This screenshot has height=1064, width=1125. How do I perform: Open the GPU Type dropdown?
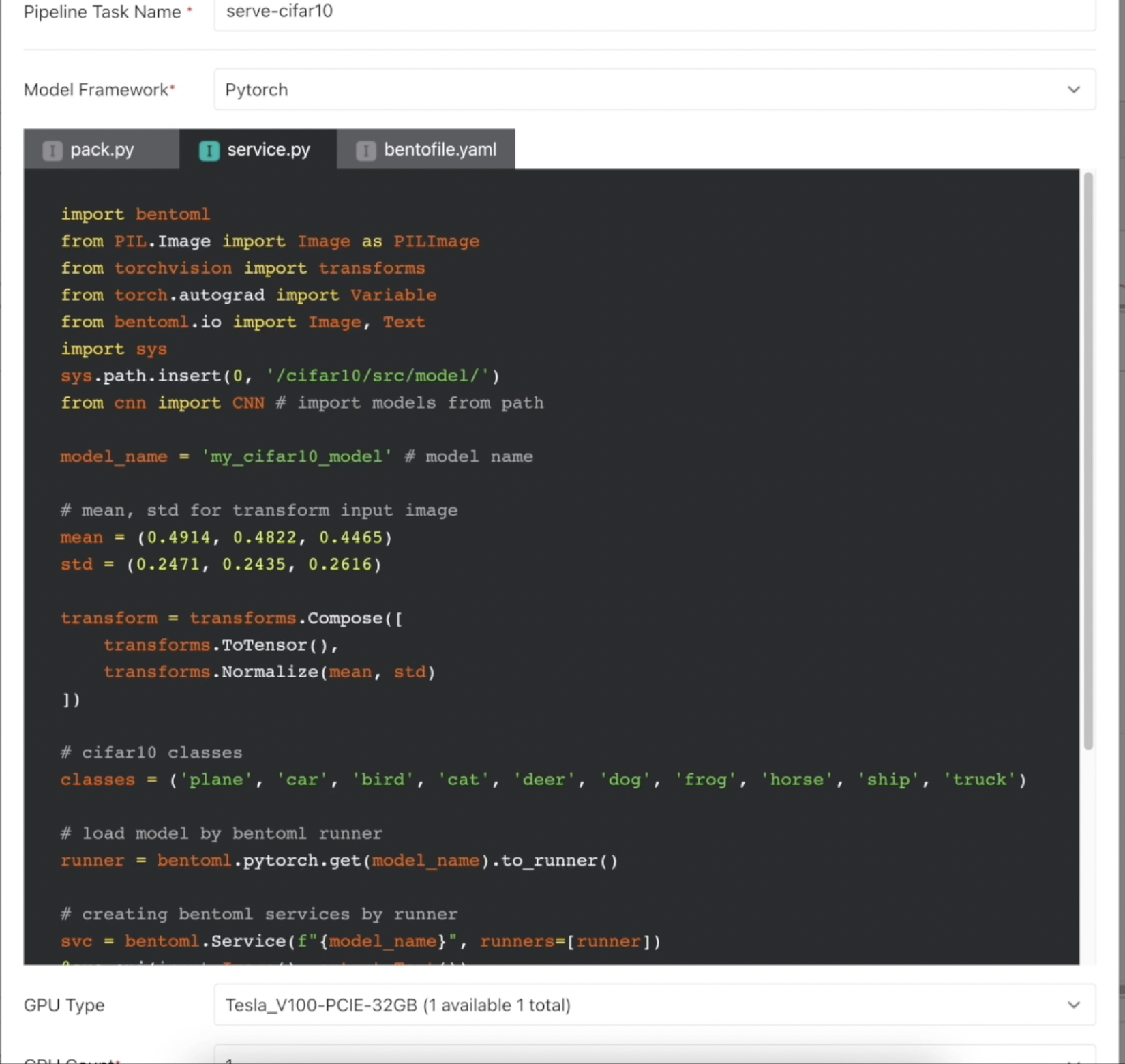click(x=655, y=1005)
